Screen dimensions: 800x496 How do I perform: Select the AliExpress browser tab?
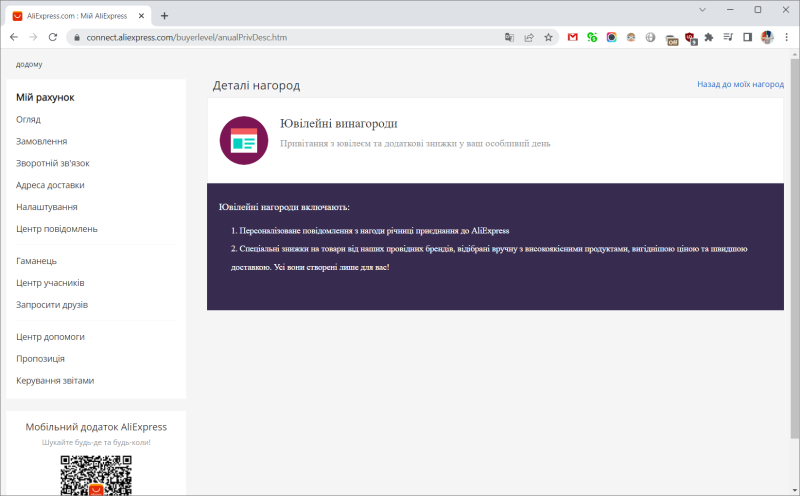(x=78, y=15)
